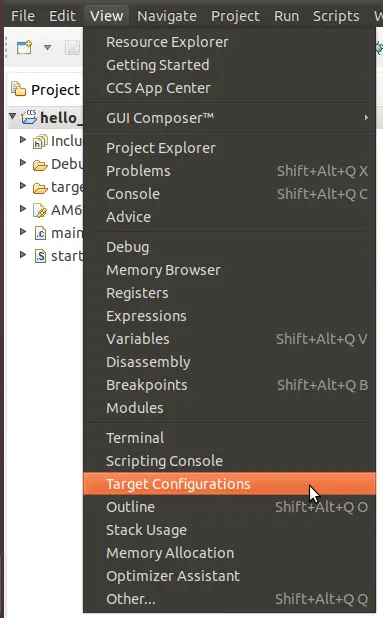Select the hello_ project name

[61, 117]
